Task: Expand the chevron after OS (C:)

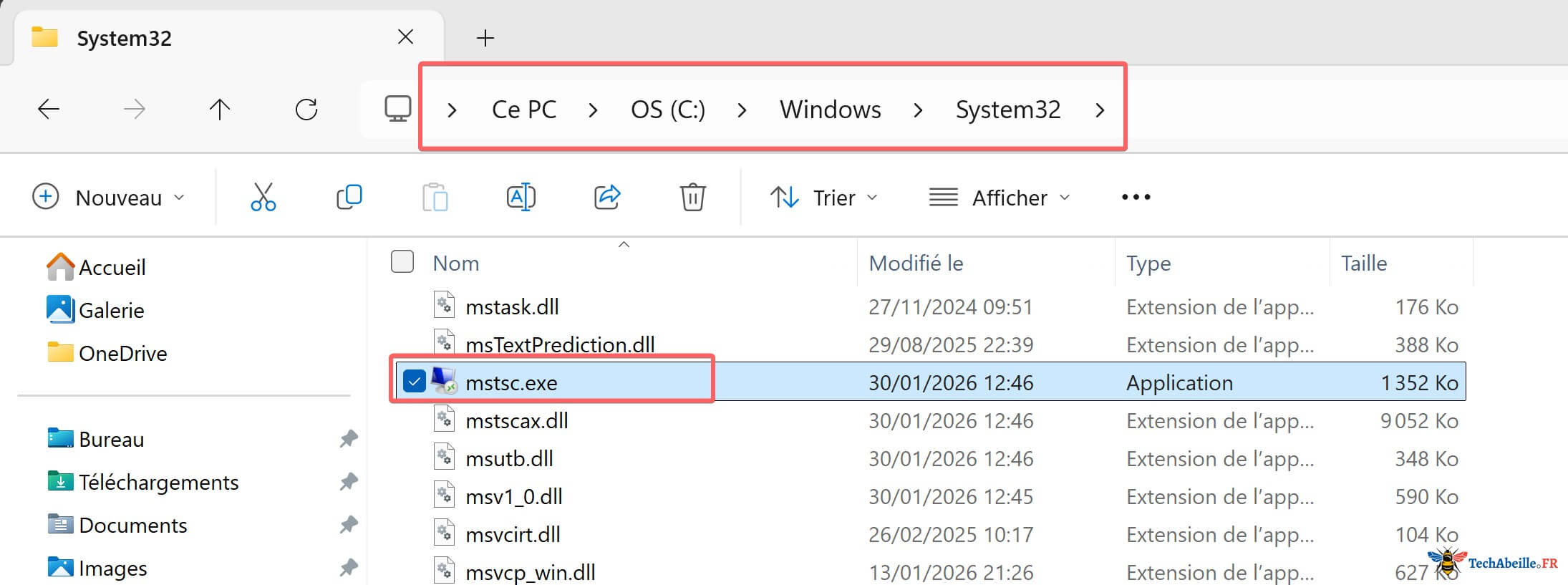Action: point(742,110)
